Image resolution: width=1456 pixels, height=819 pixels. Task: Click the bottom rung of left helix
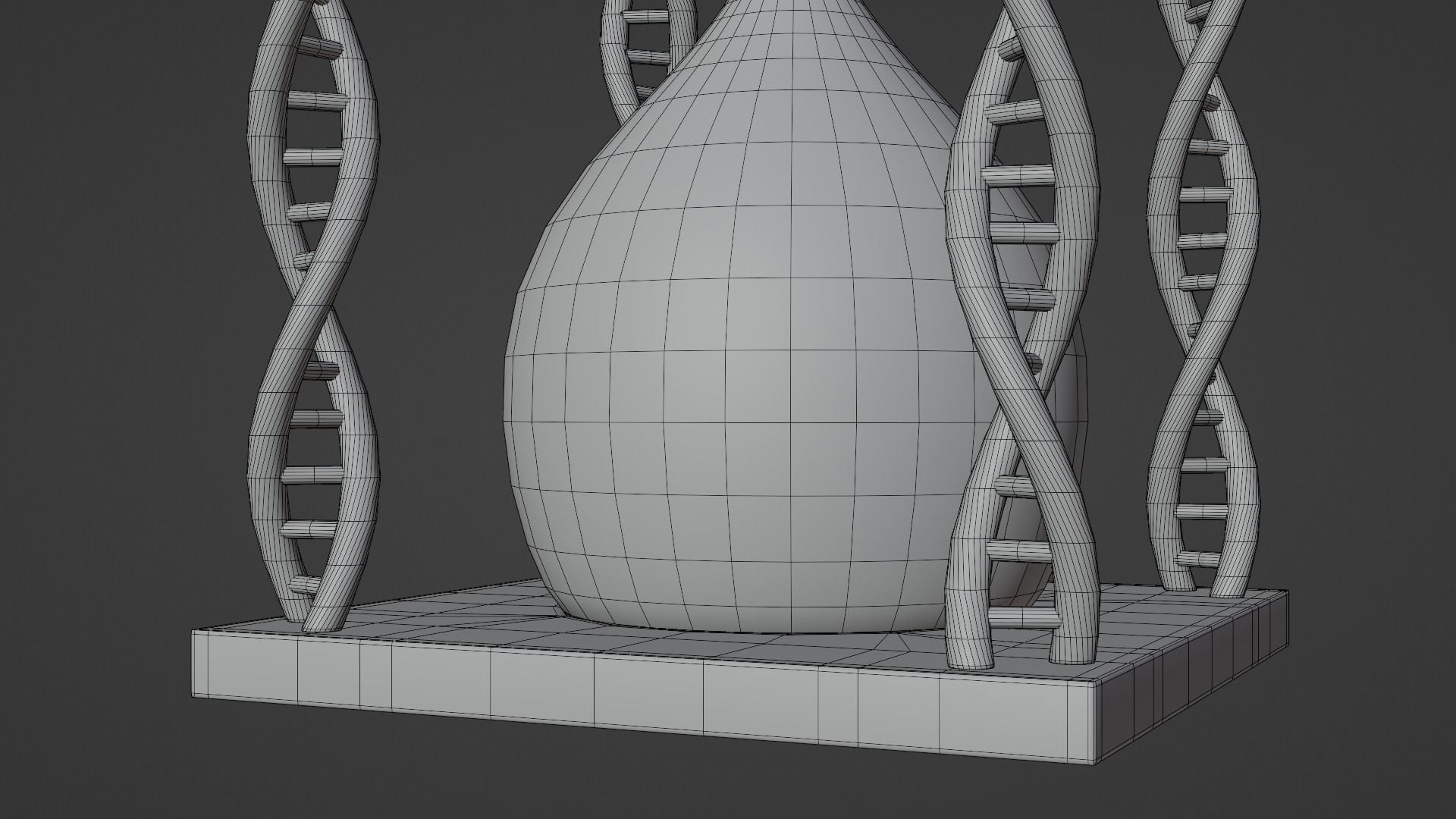click(x=305, y=585)
